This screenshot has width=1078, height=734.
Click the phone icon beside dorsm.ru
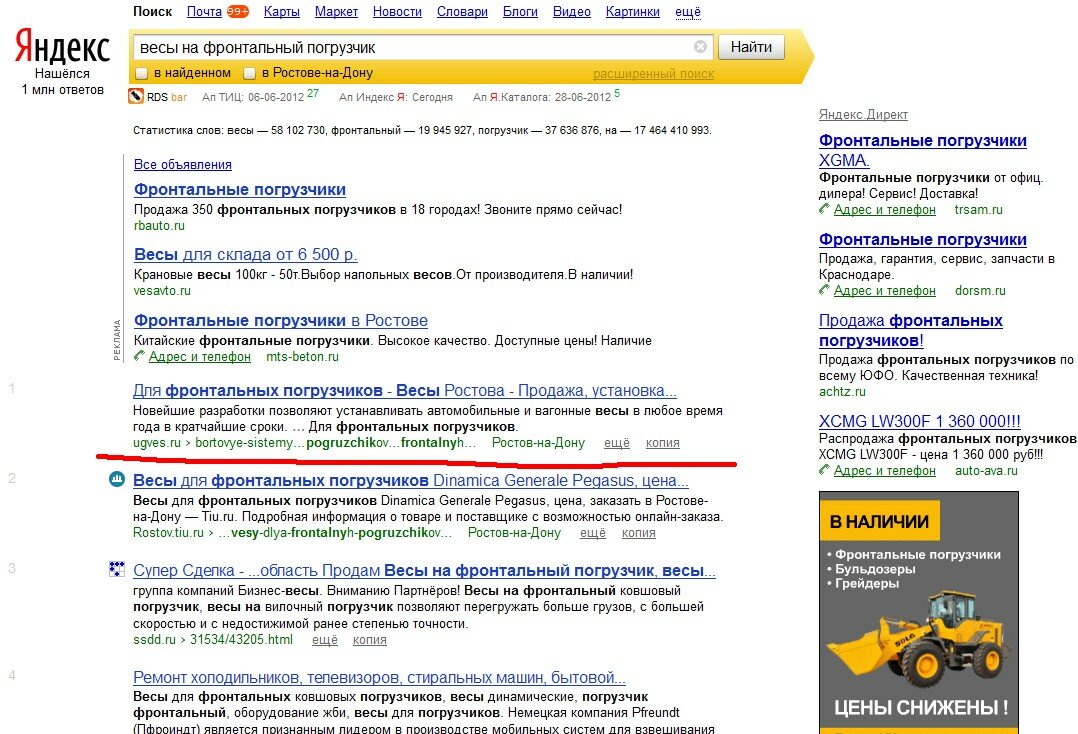click(x=824, y=289)
